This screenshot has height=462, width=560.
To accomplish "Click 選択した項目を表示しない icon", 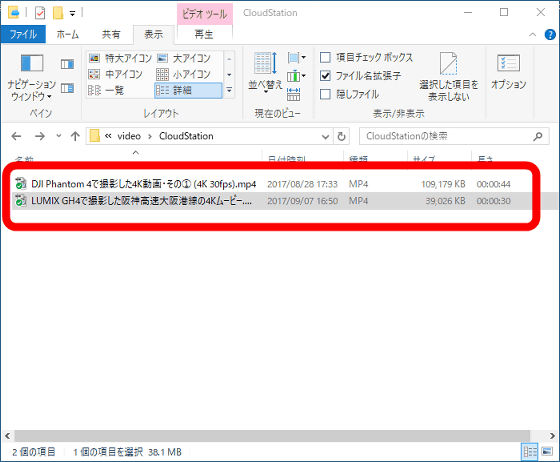I will (x=449, y=77).
